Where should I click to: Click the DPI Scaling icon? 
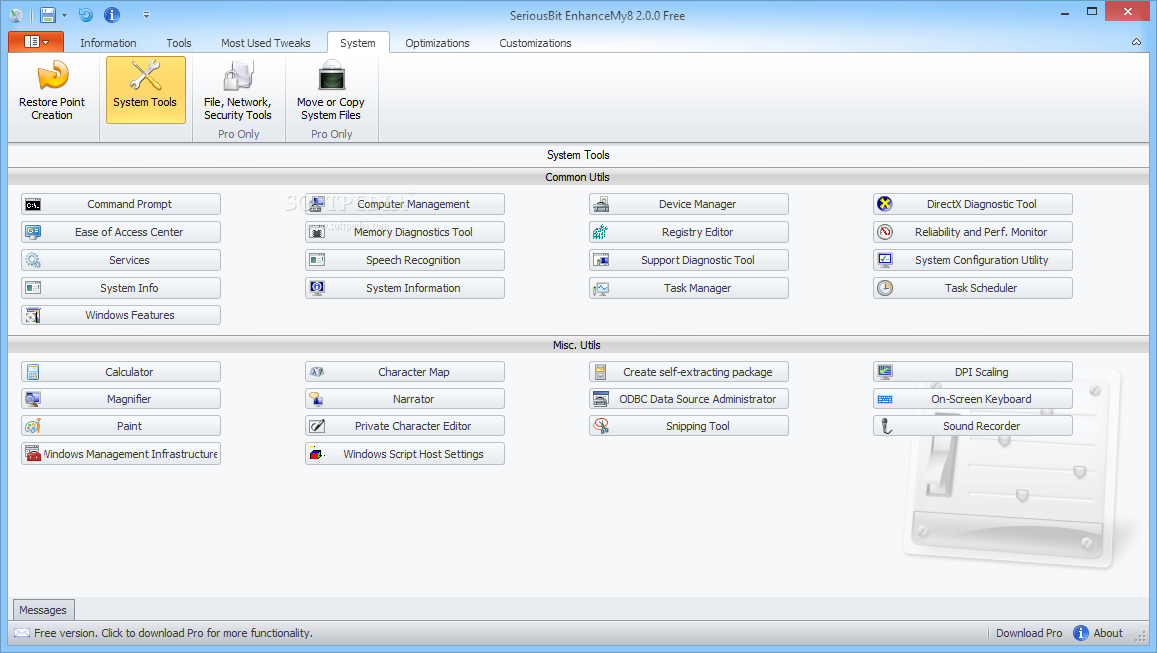(885, 372)
